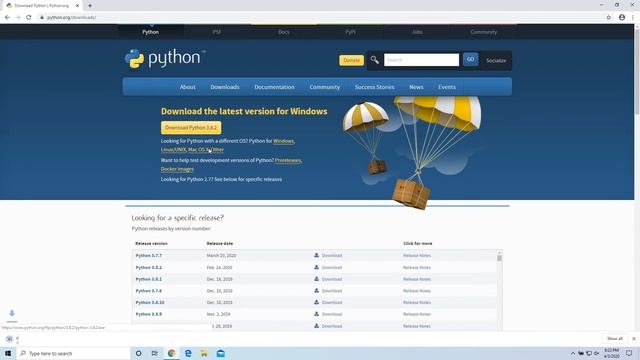Follow the Mac OS X link
Viewport: 640px width, 360px height.
tap(200, 150)
